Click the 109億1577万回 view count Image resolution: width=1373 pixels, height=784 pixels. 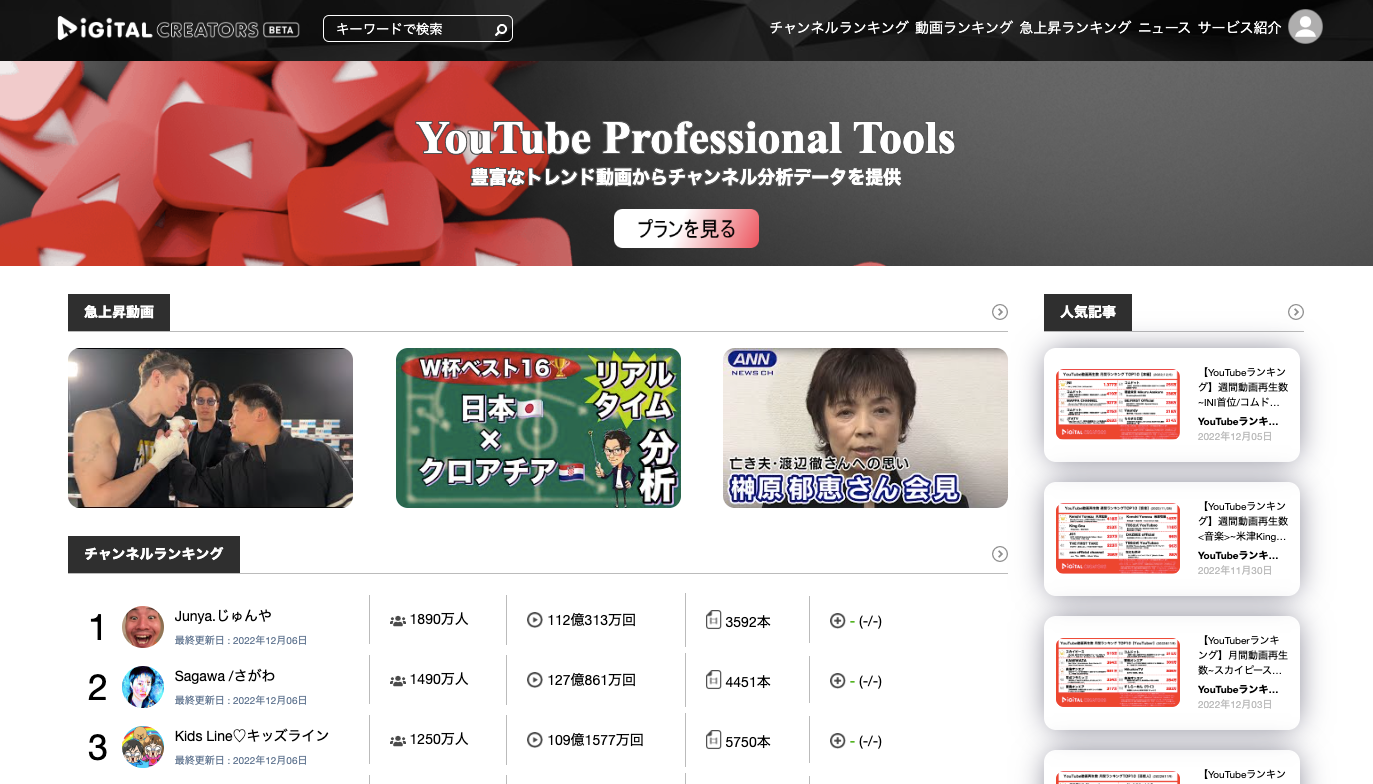(x=596, y=740)
